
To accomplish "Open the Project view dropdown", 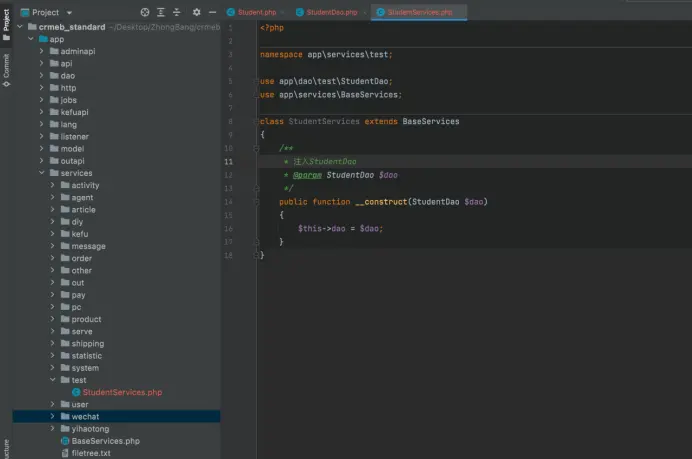I will 69,12.
